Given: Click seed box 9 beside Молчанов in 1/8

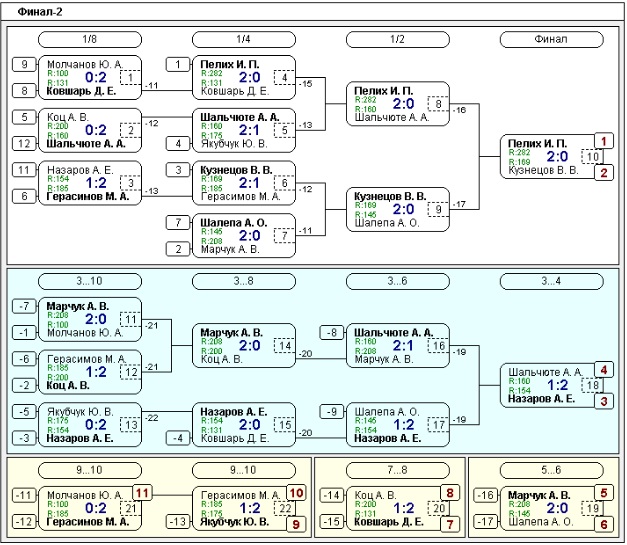Looking at the screenshot, I should (24, 64).
